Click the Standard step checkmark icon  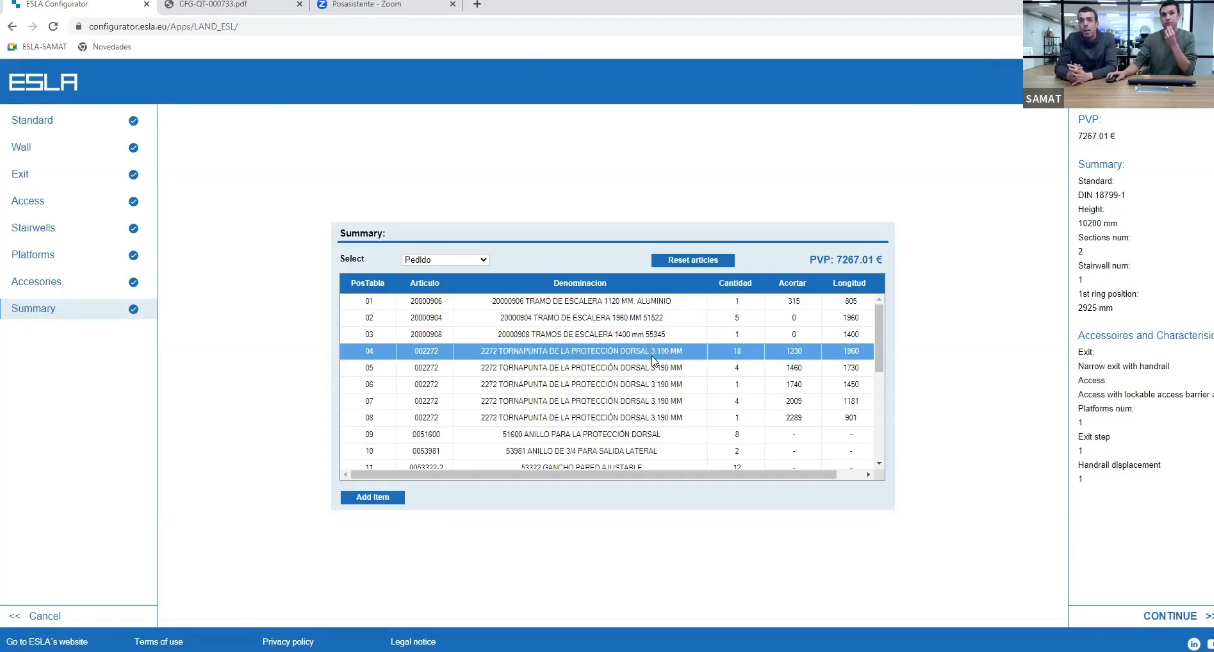(133, 120)
